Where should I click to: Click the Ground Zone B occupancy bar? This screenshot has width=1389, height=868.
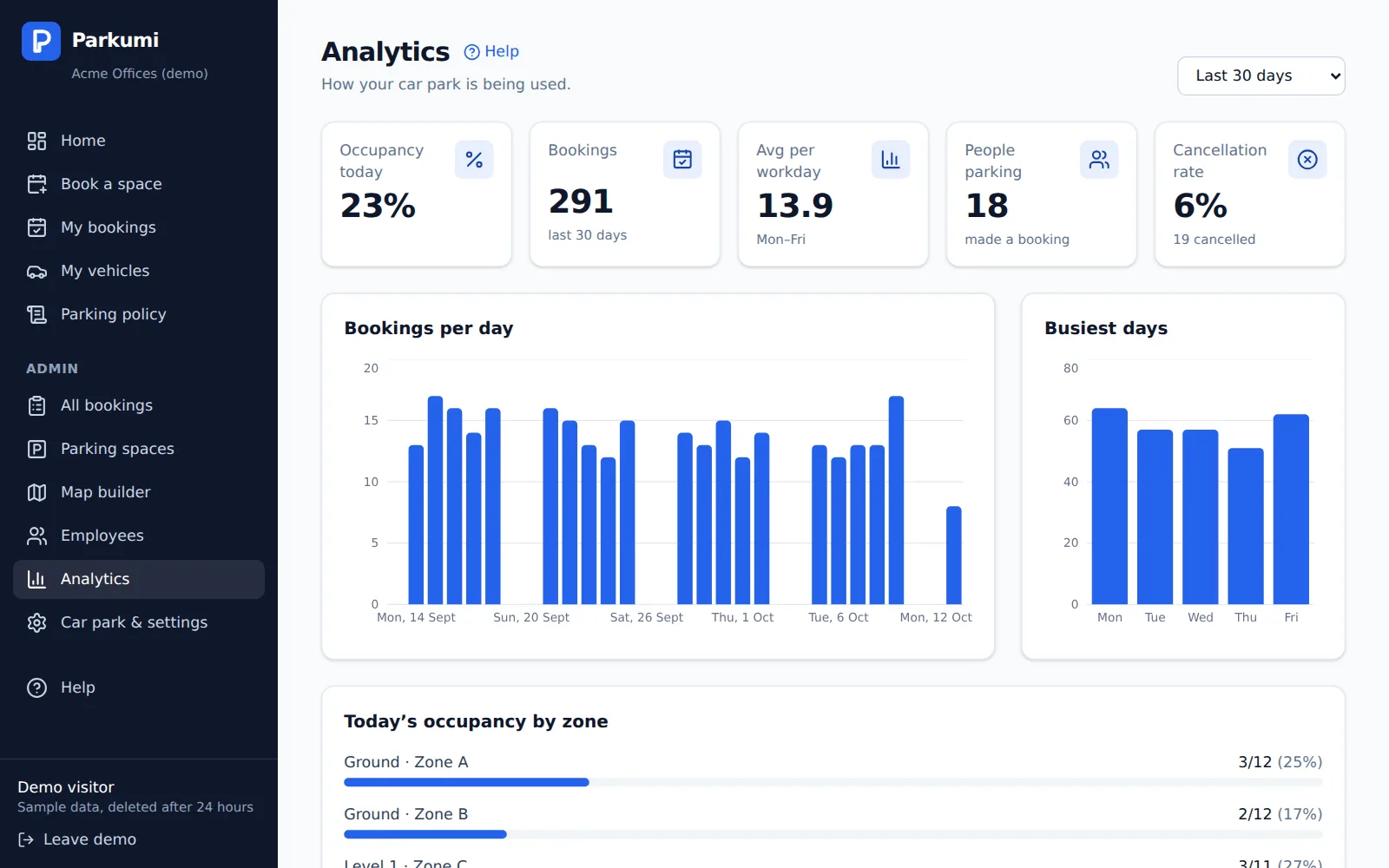tap(833, 834)
